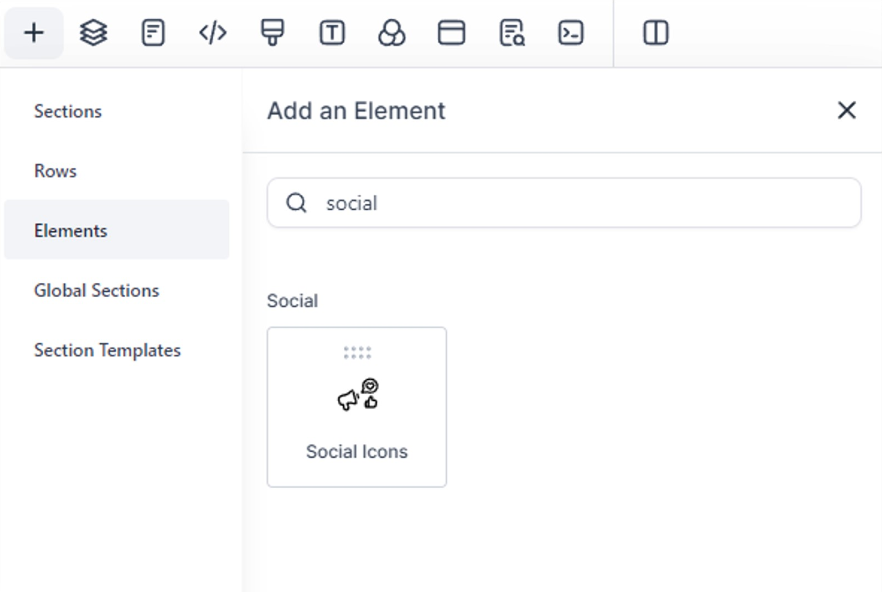This screenshot has height=592, width=882.
Task: Toggle the split panel layout icon
Action: pyautogui.click(x=655, y=33)
